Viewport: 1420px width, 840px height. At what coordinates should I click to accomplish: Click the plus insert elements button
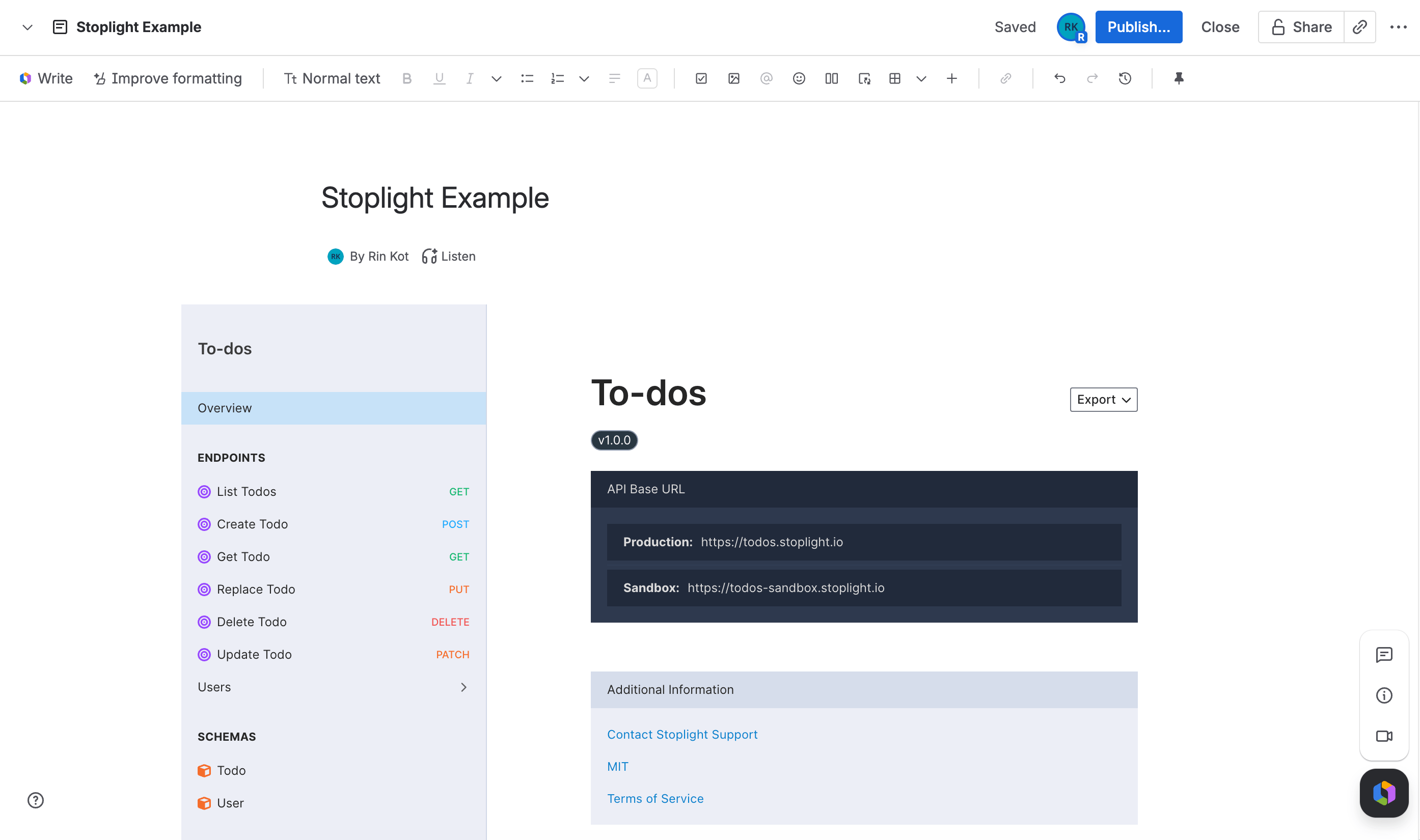[952, 78]
